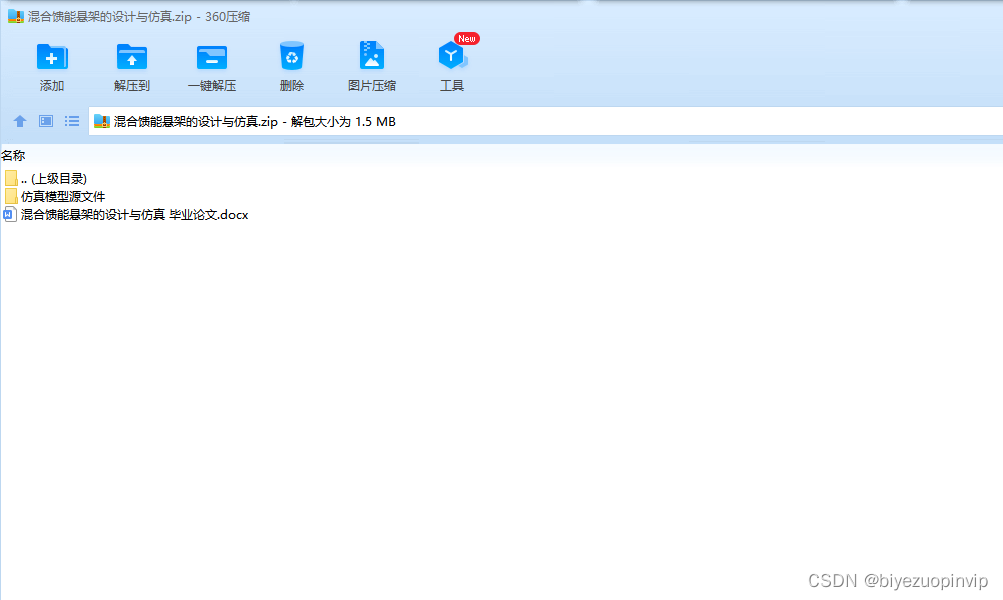Viewport: 1003px width, 600px height.
Task: Go up one level with the up arrow
Action: coord(20,121)
